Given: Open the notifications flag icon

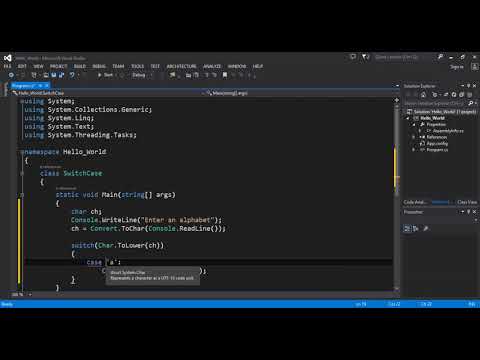Looking at the screenshot, I should click(x=365, y=57).
